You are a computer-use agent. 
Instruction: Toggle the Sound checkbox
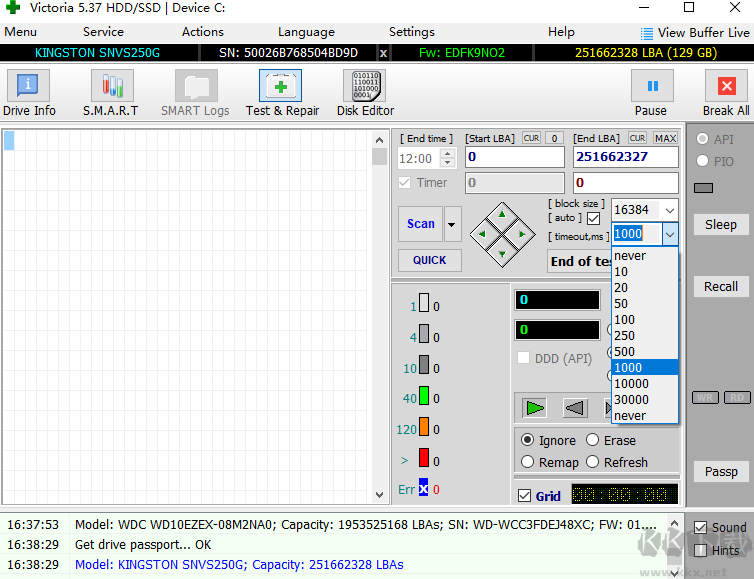coord(701,527)
